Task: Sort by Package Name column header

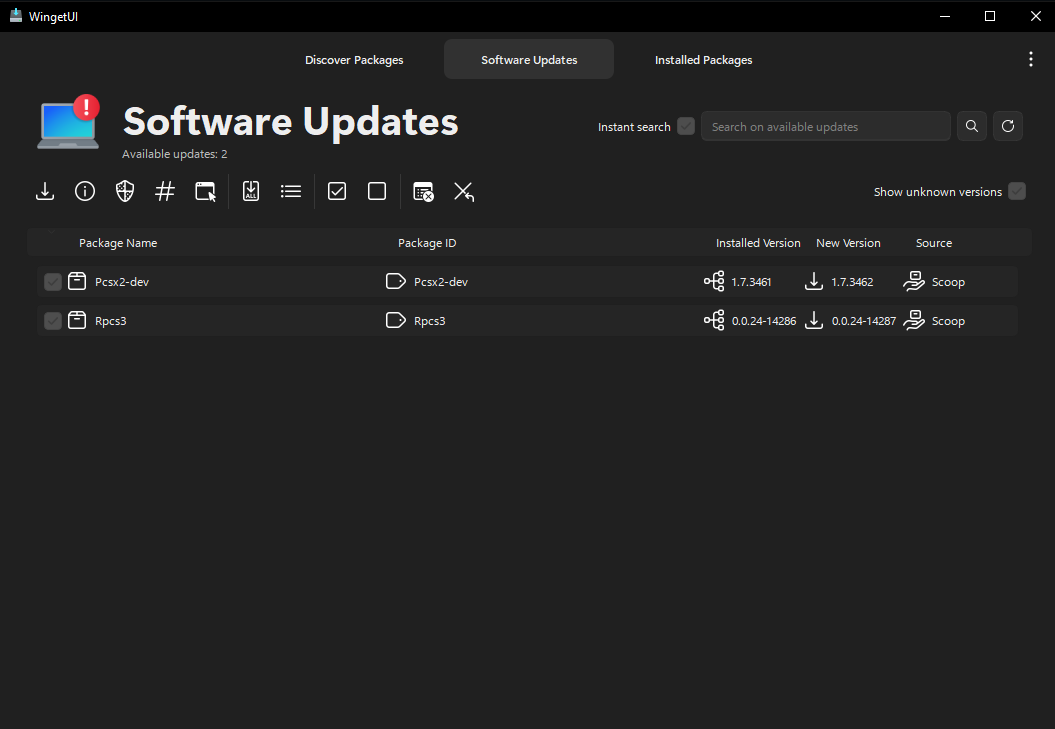Action: 118,243
